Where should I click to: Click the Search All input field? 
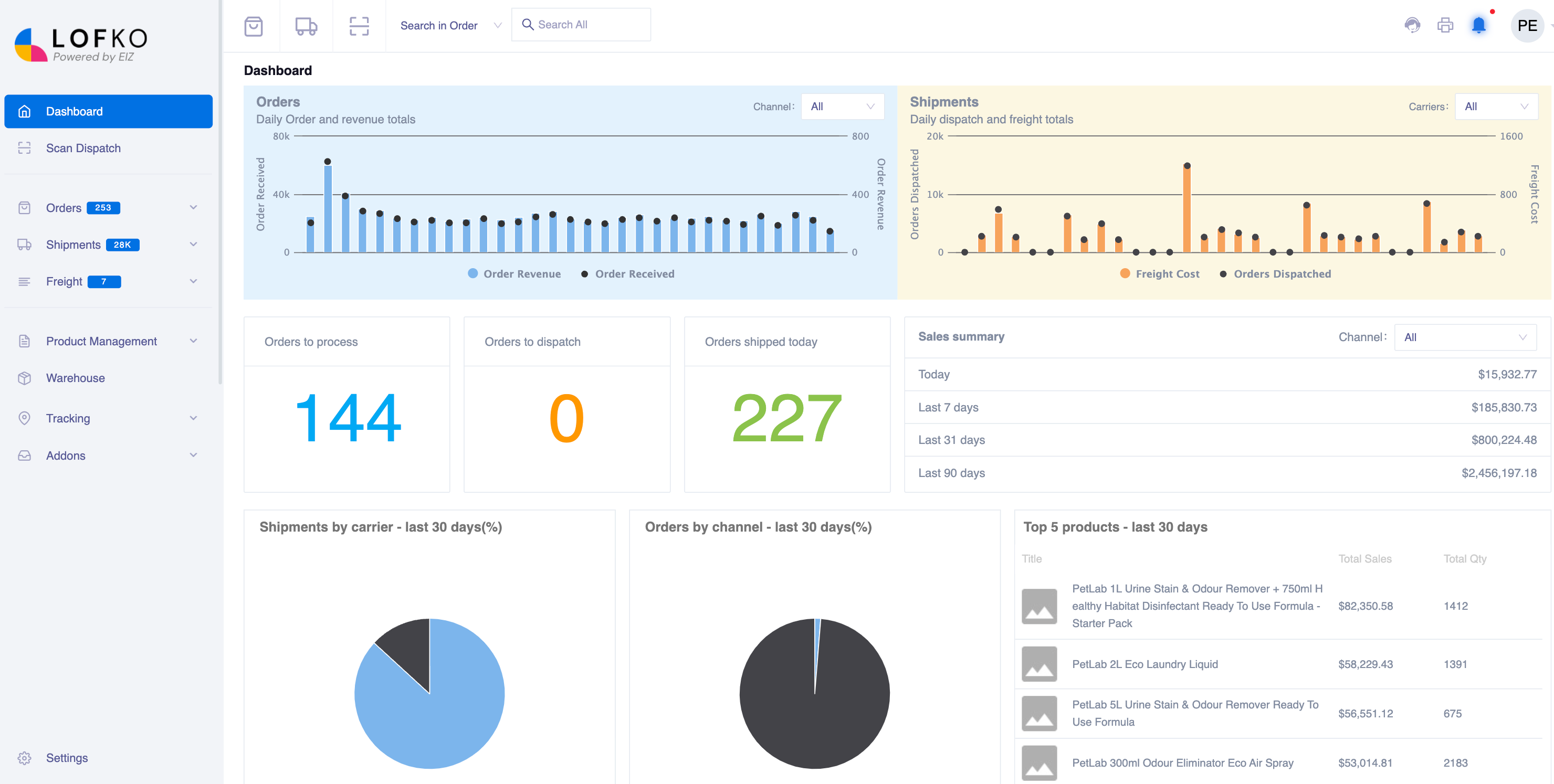click(582, 24)
